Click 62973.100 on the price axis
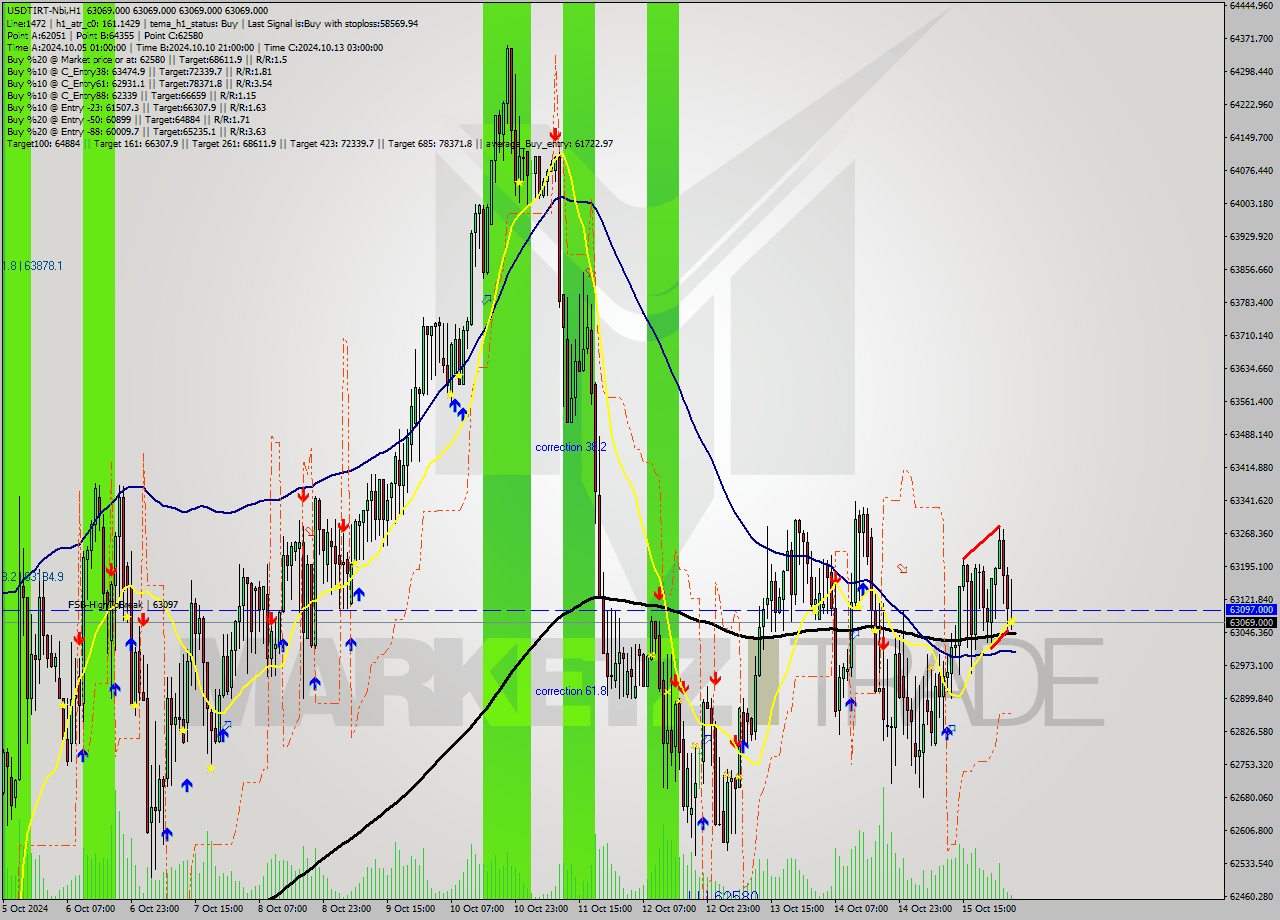The image size is (1280, 920). pyautogui.click(x=1252, y=665)
